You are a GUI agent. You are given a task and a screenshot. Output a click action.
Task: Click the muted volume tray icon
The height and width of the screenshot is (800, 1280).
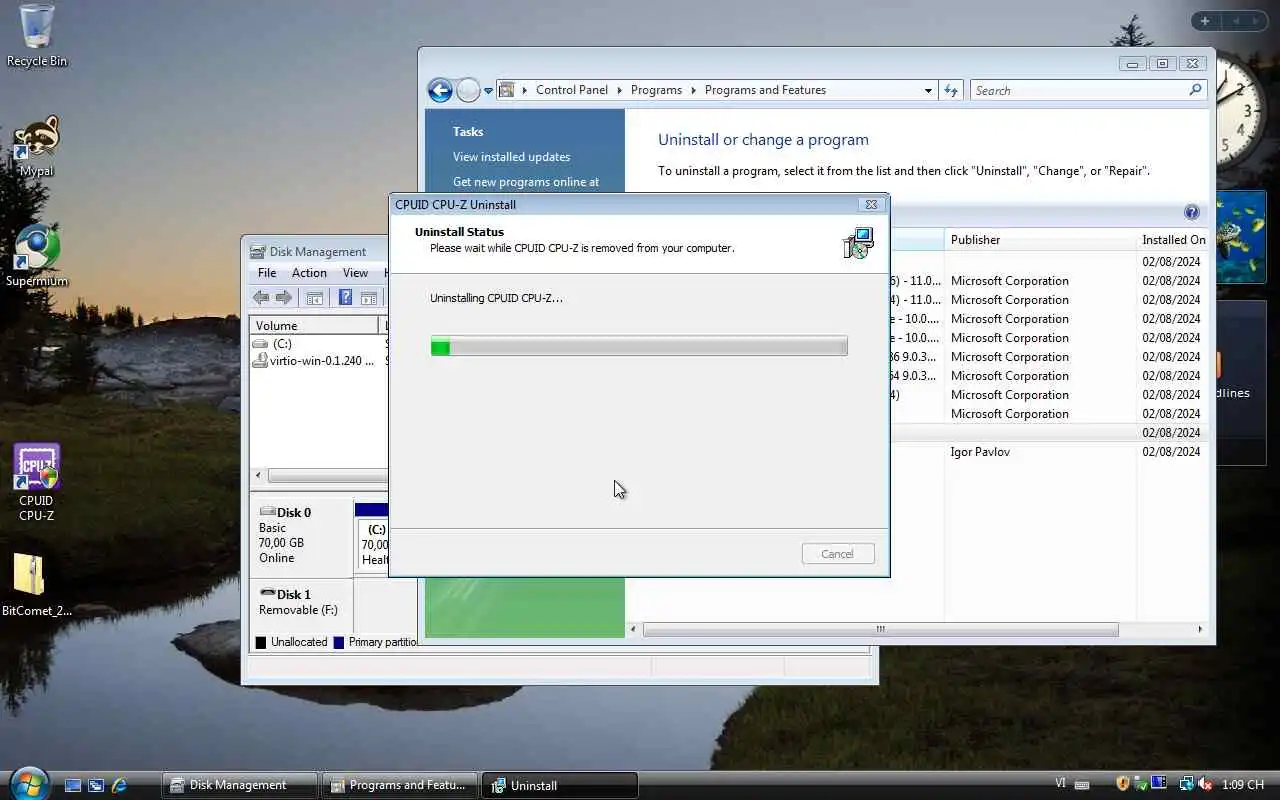[1206, 785]
